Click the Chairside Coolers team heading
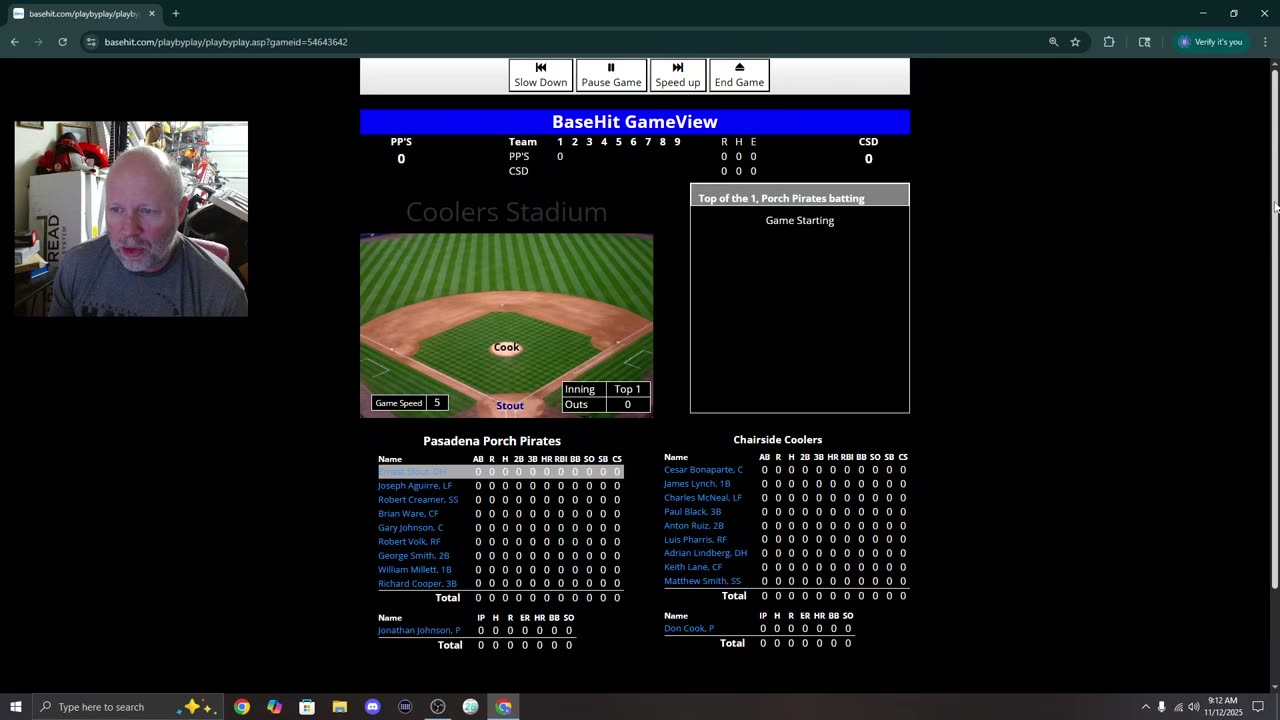Screen dimensions: 1280x720 click(x=778, y=440)
